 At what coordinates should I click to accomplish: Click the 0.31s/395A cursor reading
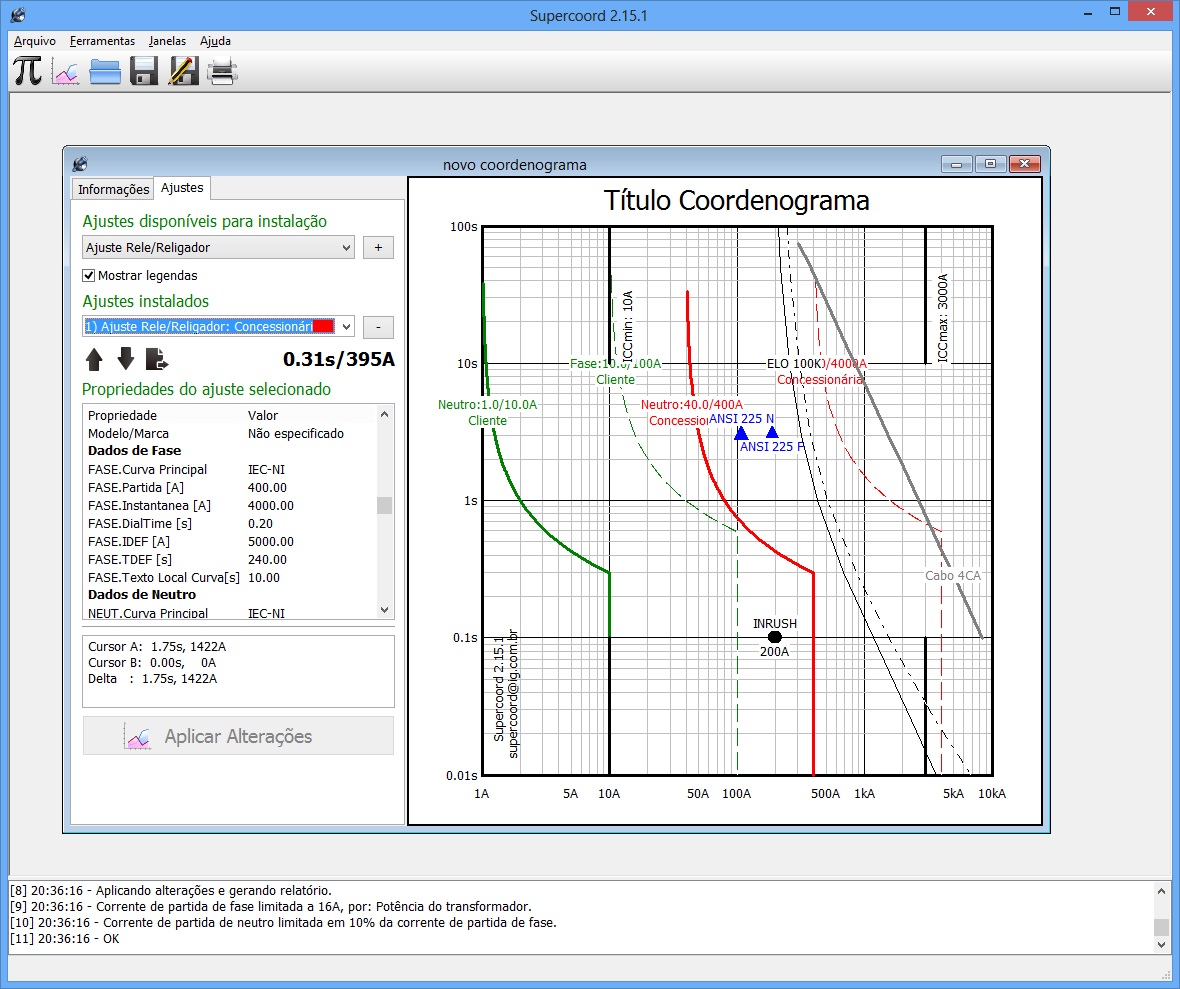[x=339, y=360]
